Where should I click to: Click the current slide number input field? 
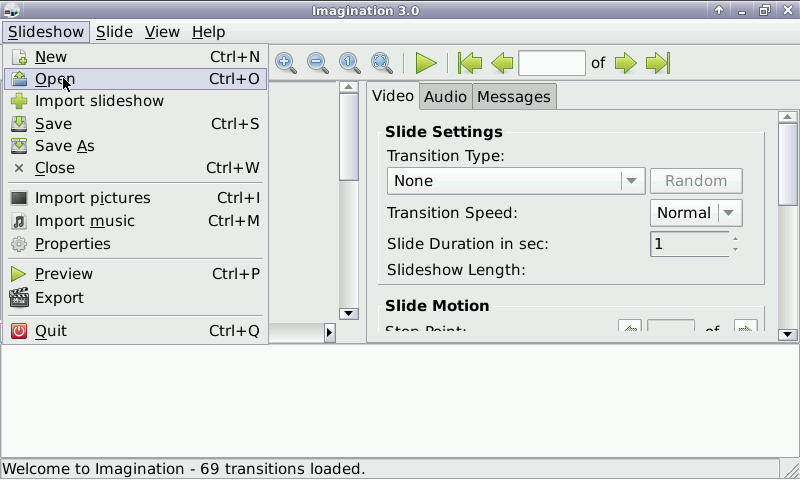(552, 63)
